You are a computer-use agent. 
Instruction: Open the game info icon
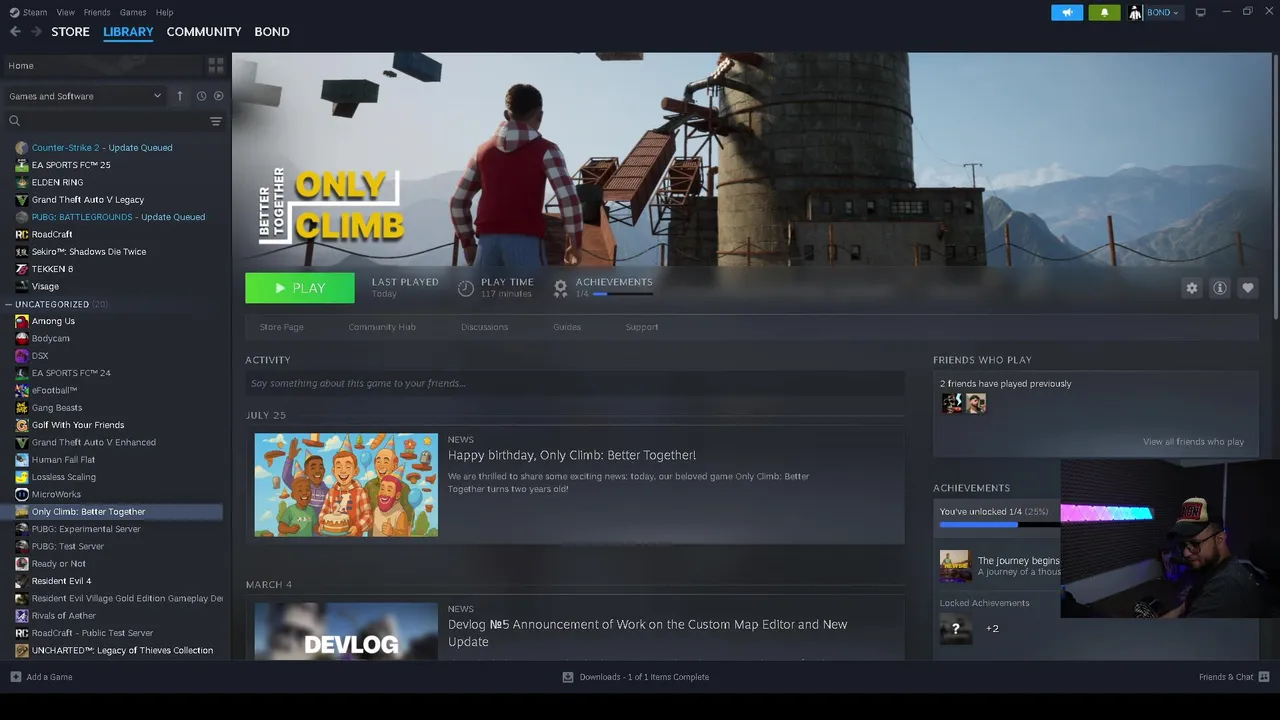pos(1219,288)
